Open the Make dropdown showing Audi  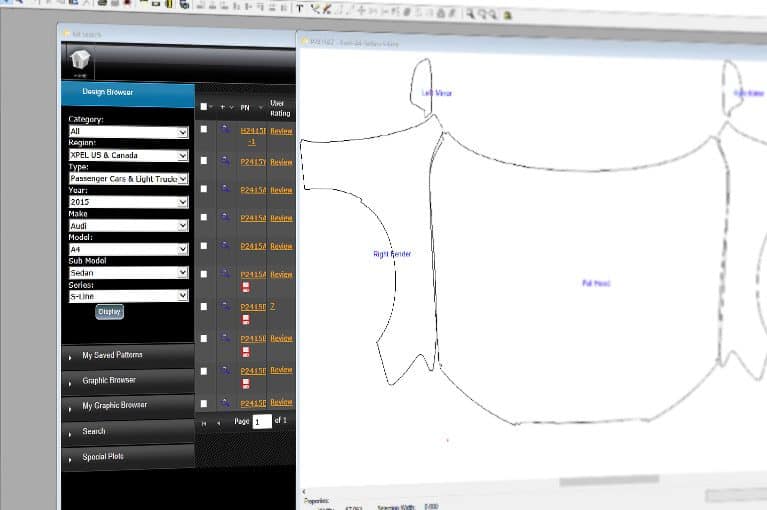click(128, 225)
